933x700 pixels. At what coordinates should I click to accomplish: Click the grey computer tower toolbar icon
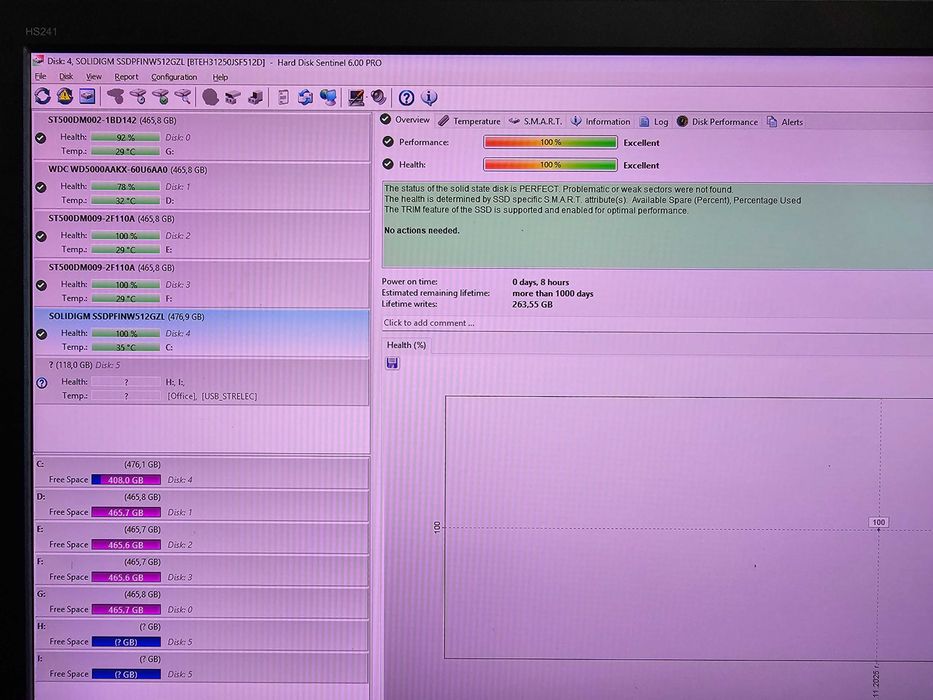click(255, 96)
